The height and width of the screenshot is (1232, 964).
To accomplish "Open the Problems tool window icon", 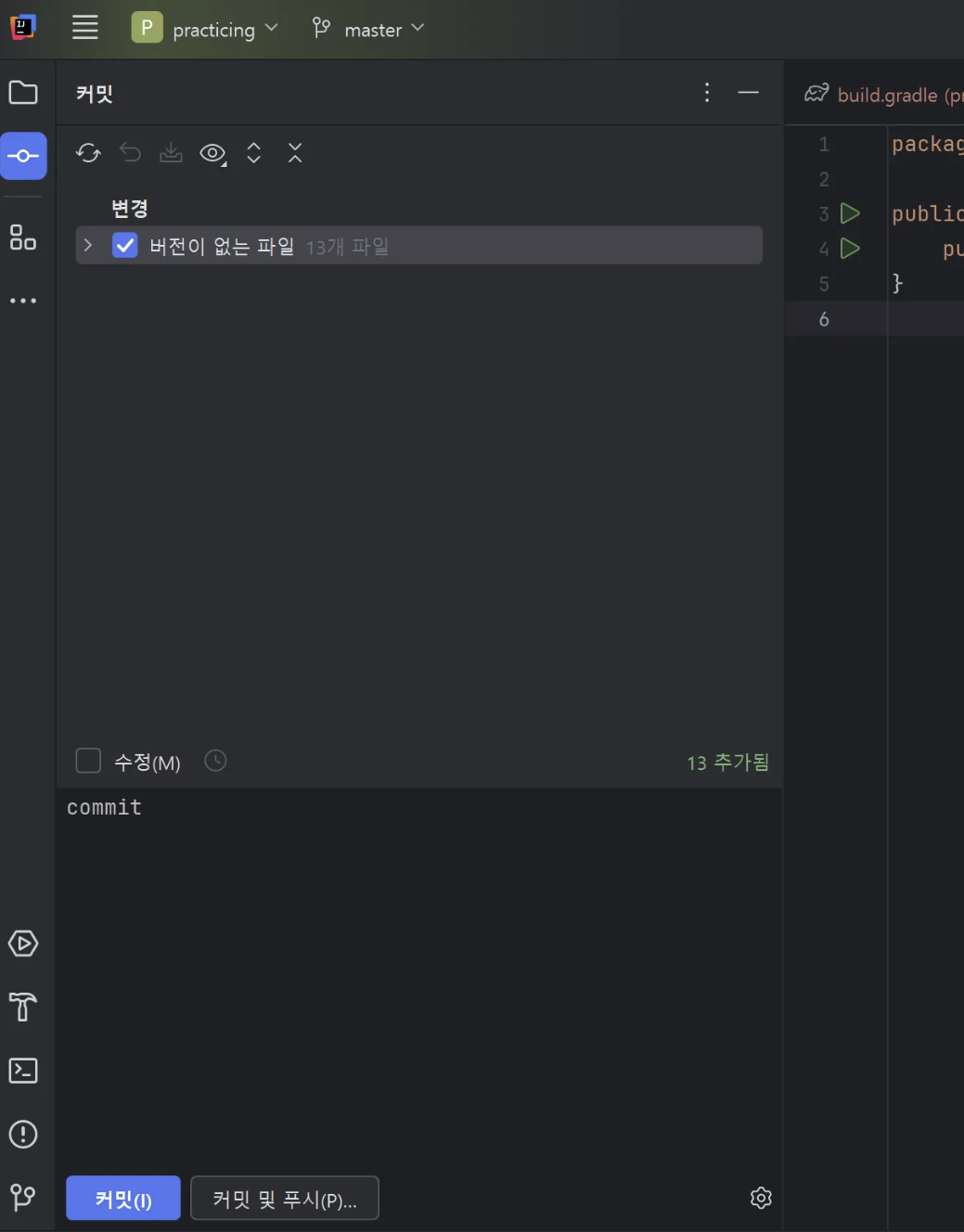I will (x=23, y=1134).
